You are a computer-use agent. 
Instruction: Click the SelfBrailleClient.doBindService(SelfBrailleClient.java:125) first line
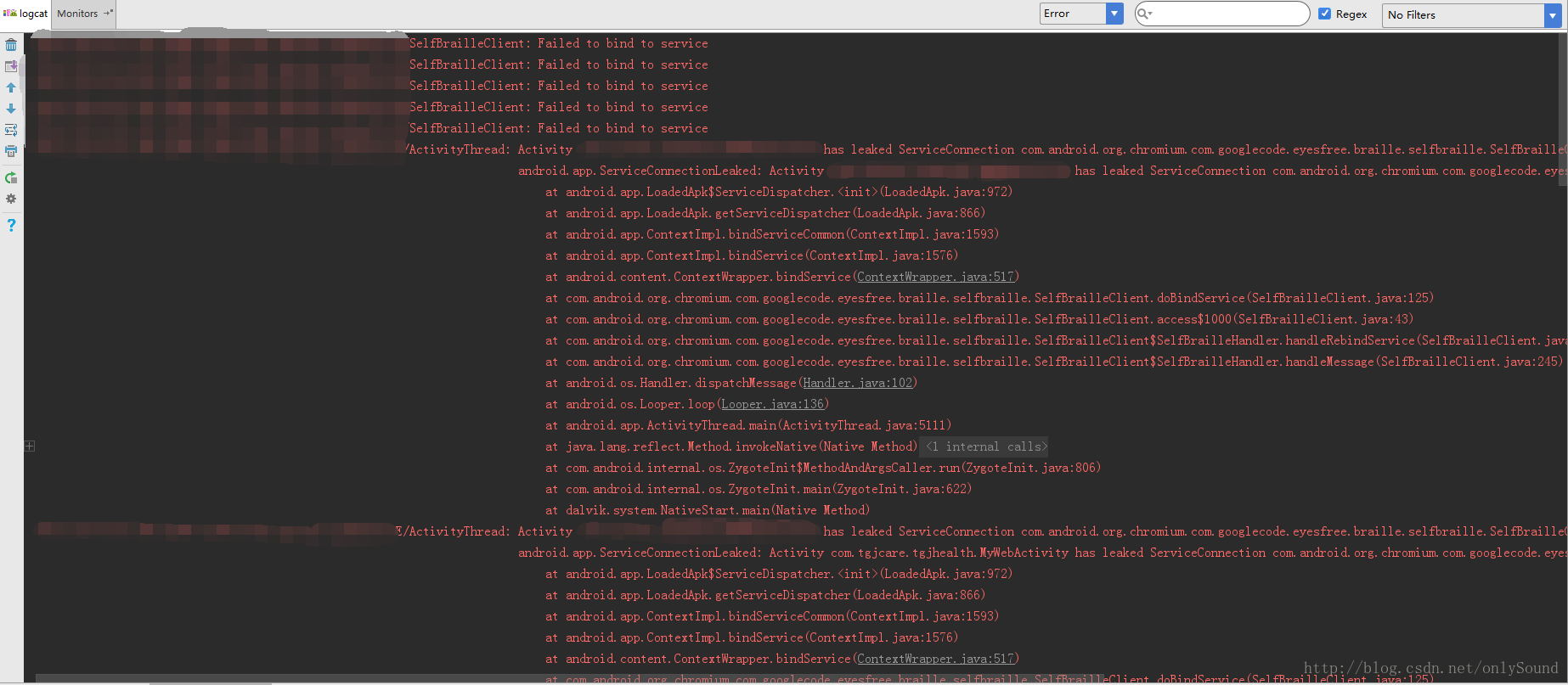coord(990,298)
